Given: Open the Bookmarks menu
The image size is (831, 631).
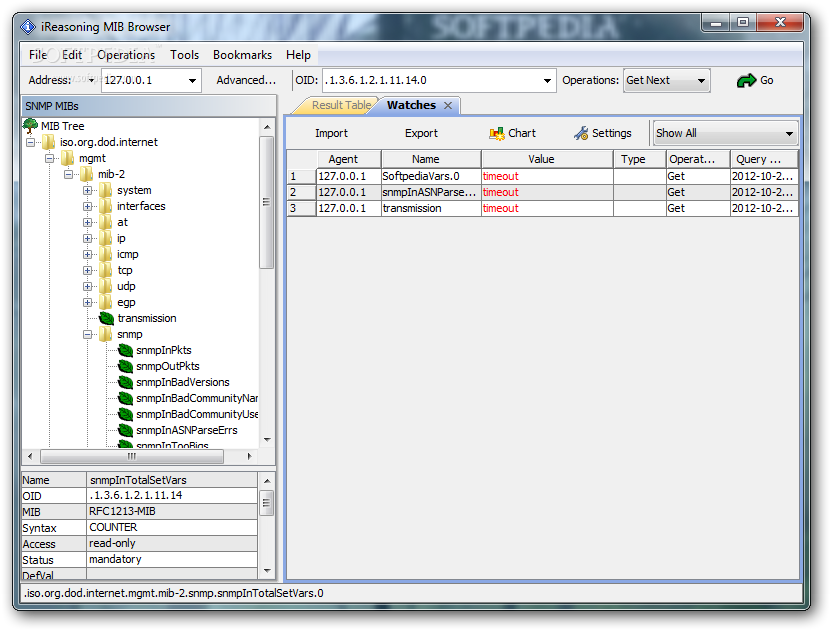Looking at the screenshot, I should [242, 55].
